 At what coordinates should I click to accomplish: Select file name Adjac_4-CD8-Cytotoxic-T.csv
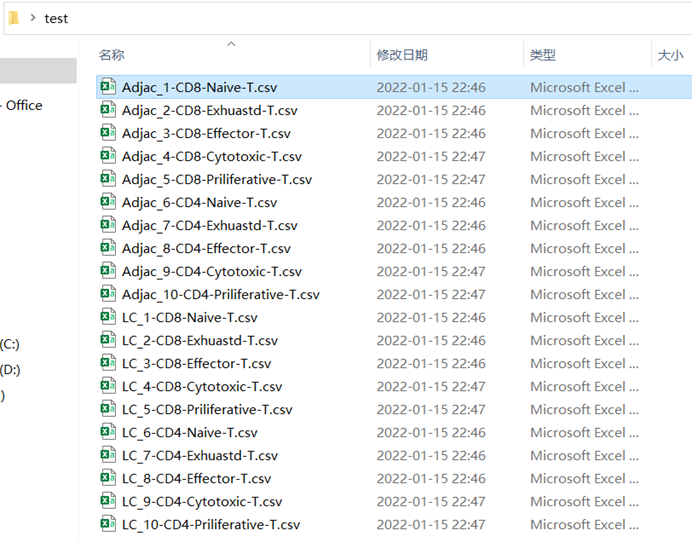point(212,156)
